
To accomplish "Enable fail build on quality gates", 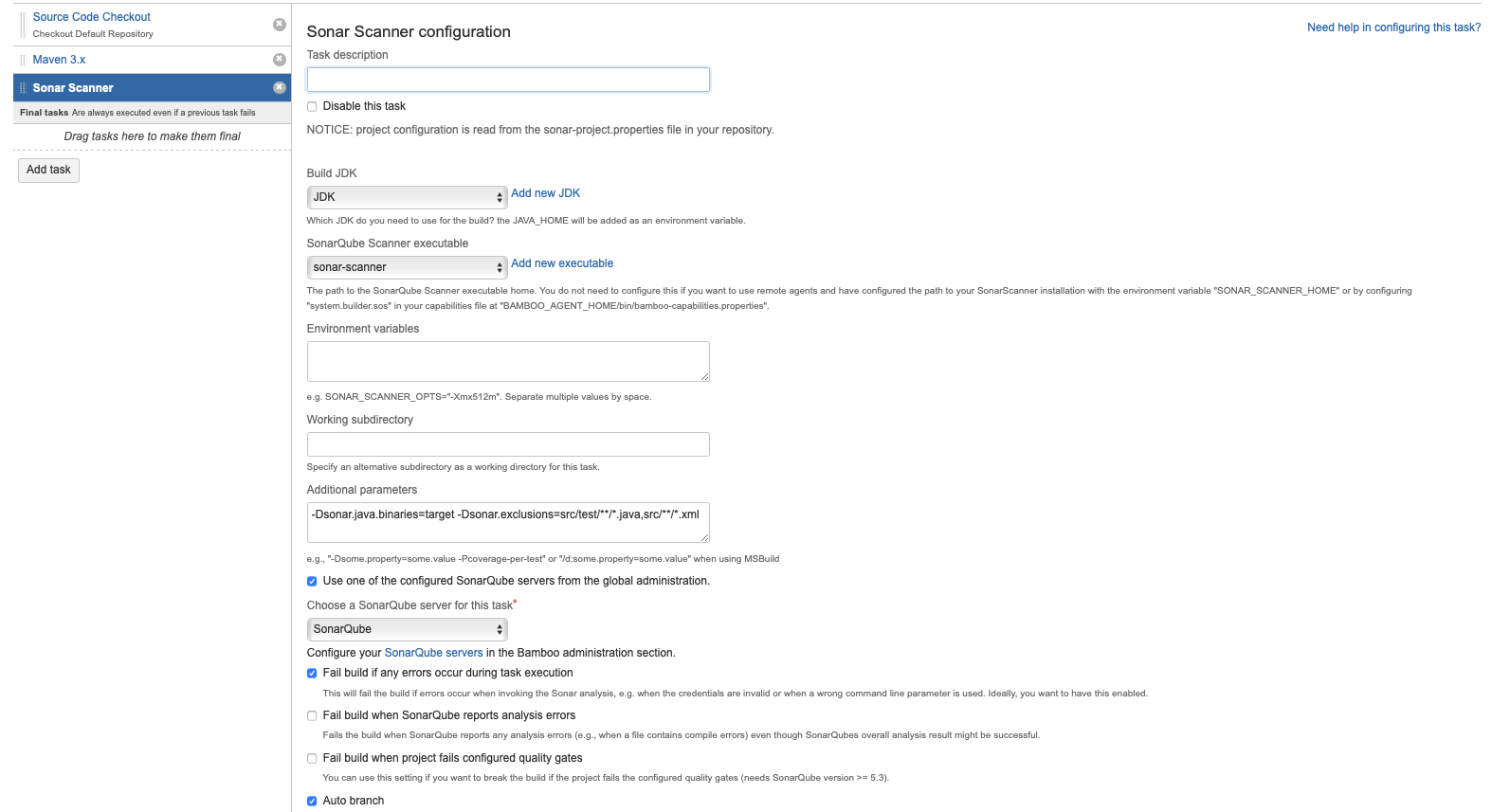I will click(312, 759).
